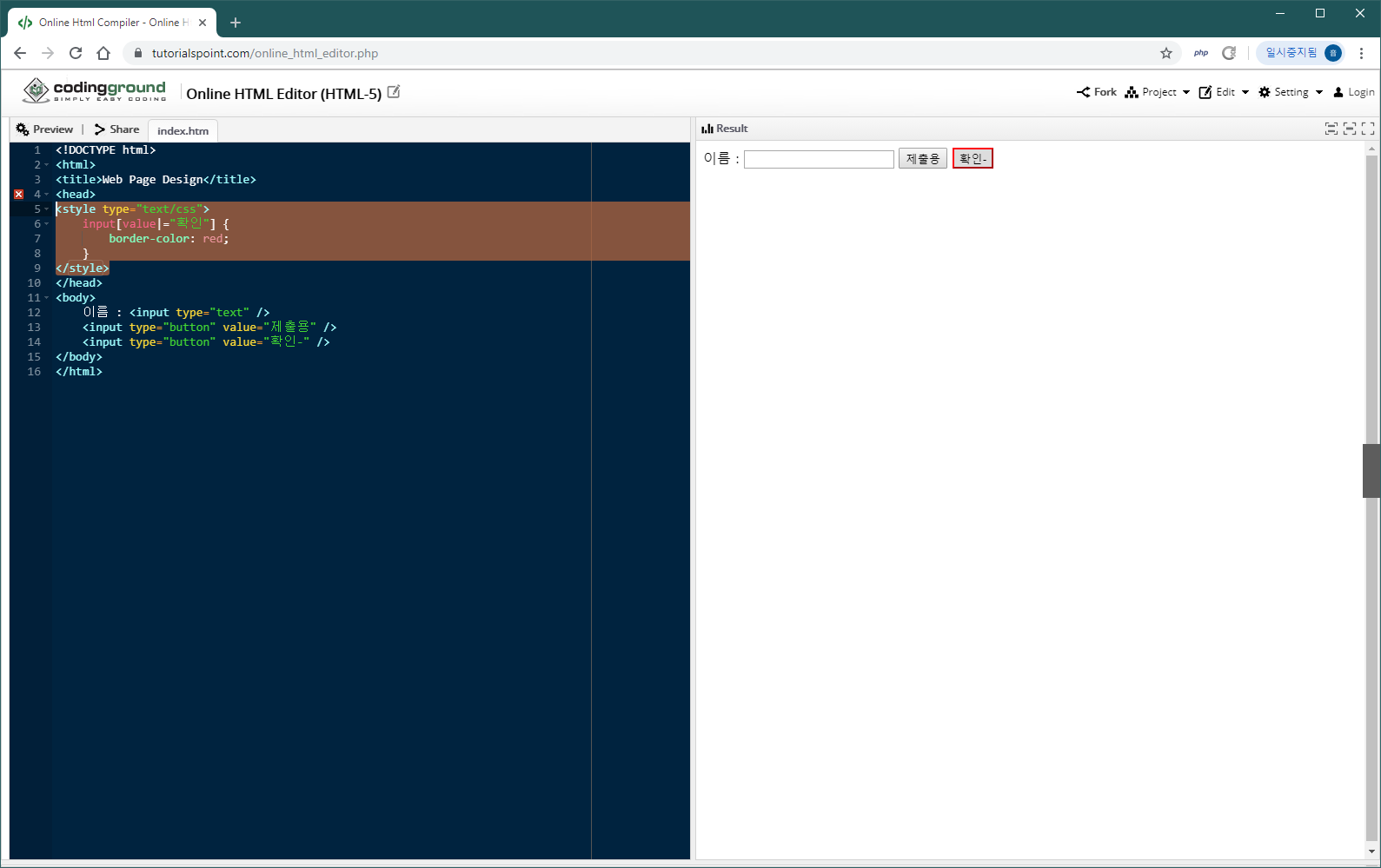The image size is (1381, 868).
Task: Close the Online Html Compiler tab
Action: point(203,23)
